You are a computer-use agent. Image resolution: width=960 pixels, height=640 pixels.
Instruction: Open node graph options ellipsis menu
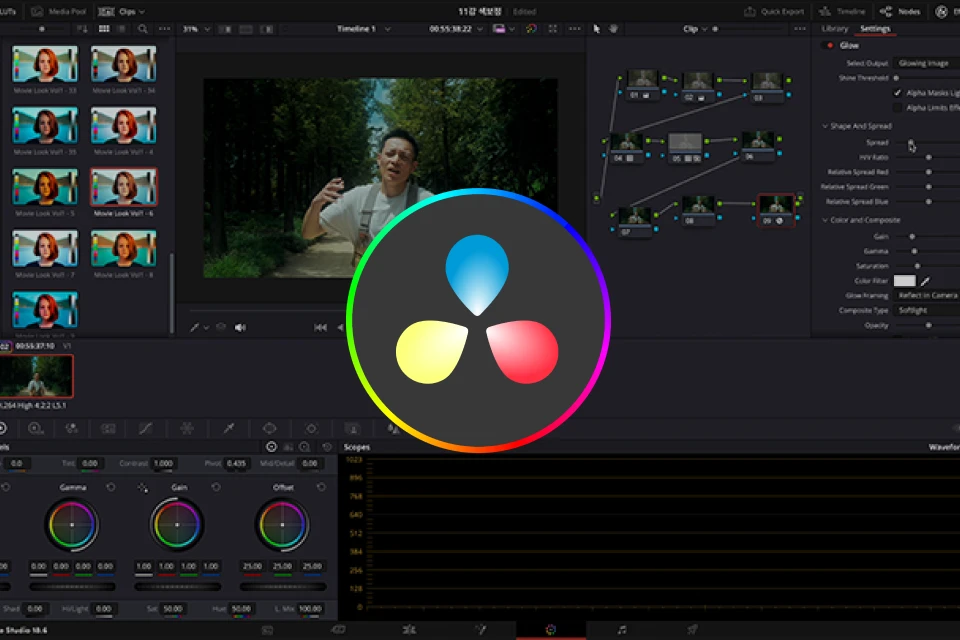click(x=800, y=29)
